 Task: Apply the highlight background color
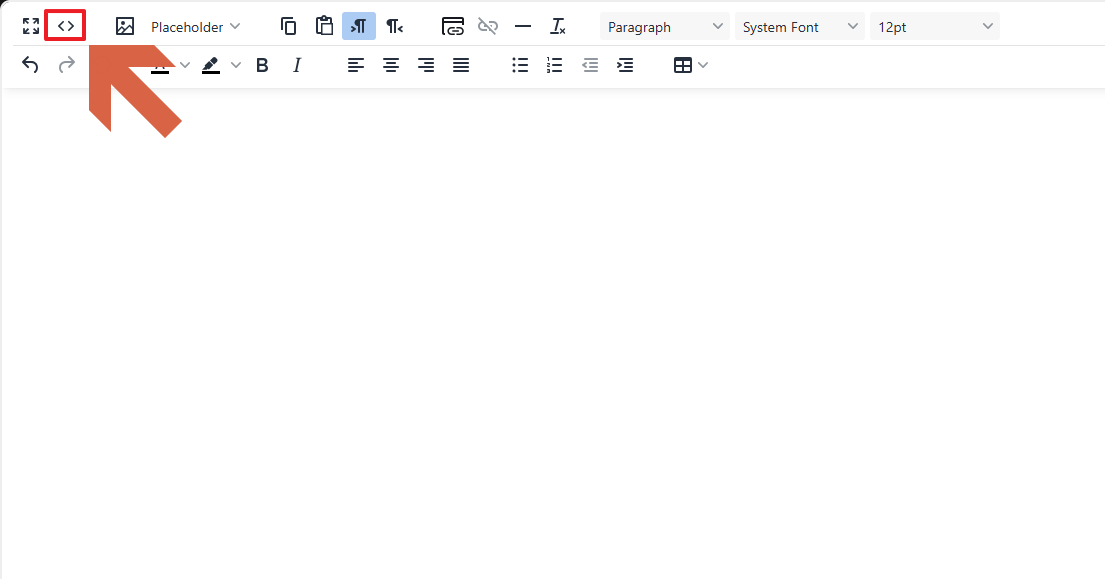[x=211, y=65]
